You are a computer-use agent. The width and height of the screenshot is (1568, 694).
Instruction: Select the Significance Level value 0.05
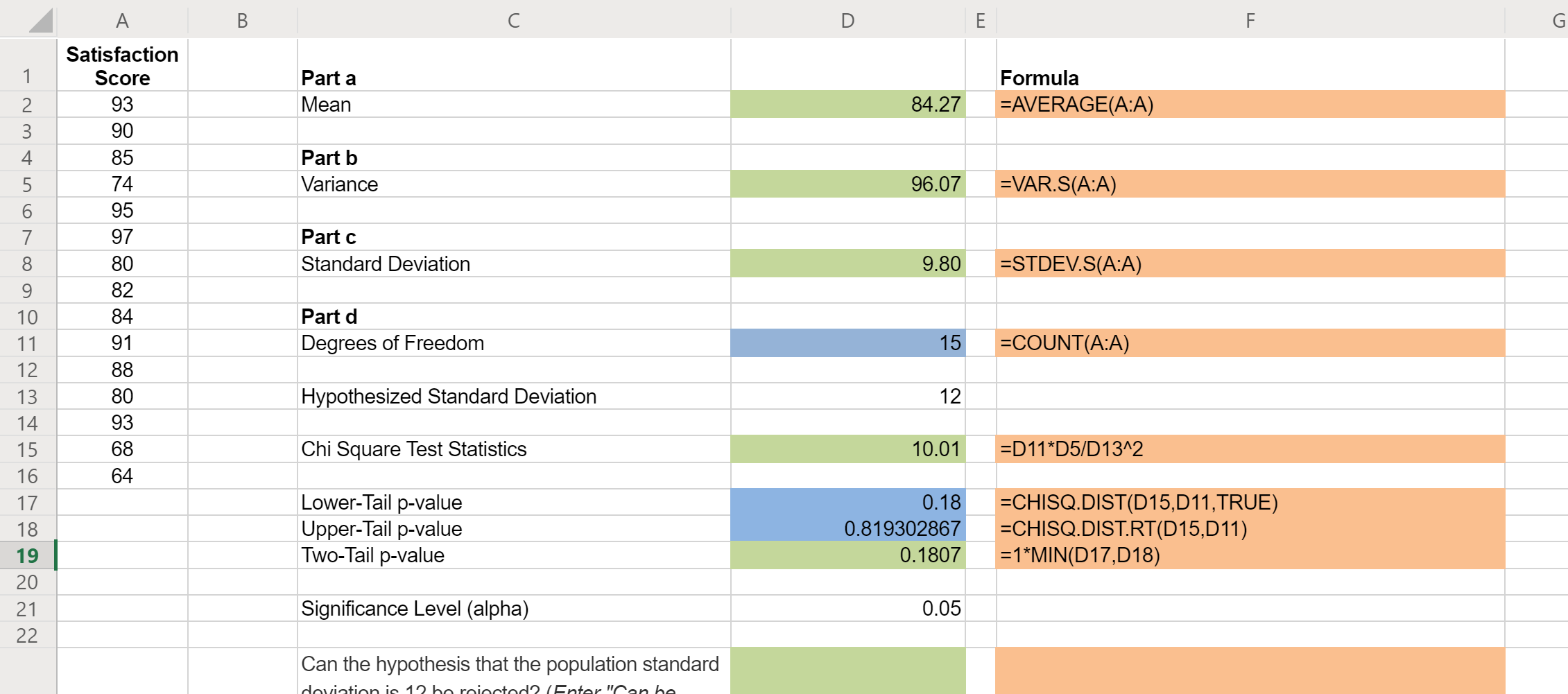(847, 608)
